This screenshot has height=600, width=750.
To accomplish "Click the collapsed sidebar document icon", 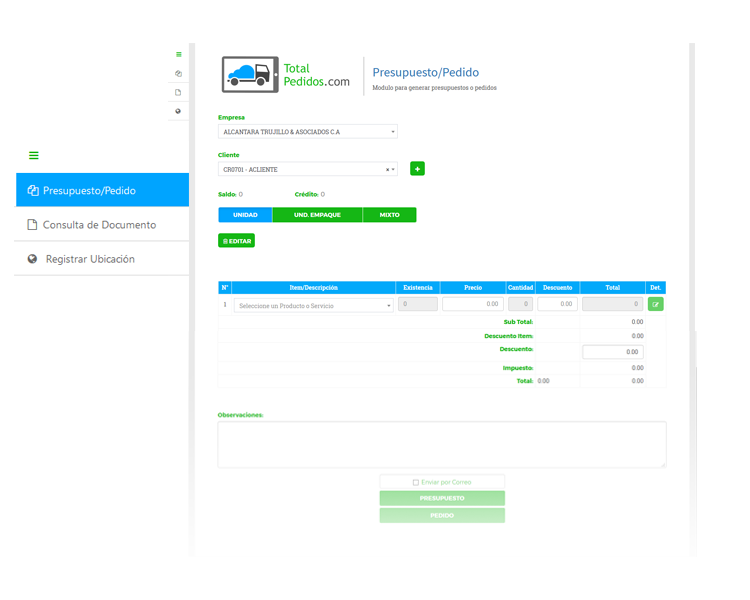I will click(178, 92).
